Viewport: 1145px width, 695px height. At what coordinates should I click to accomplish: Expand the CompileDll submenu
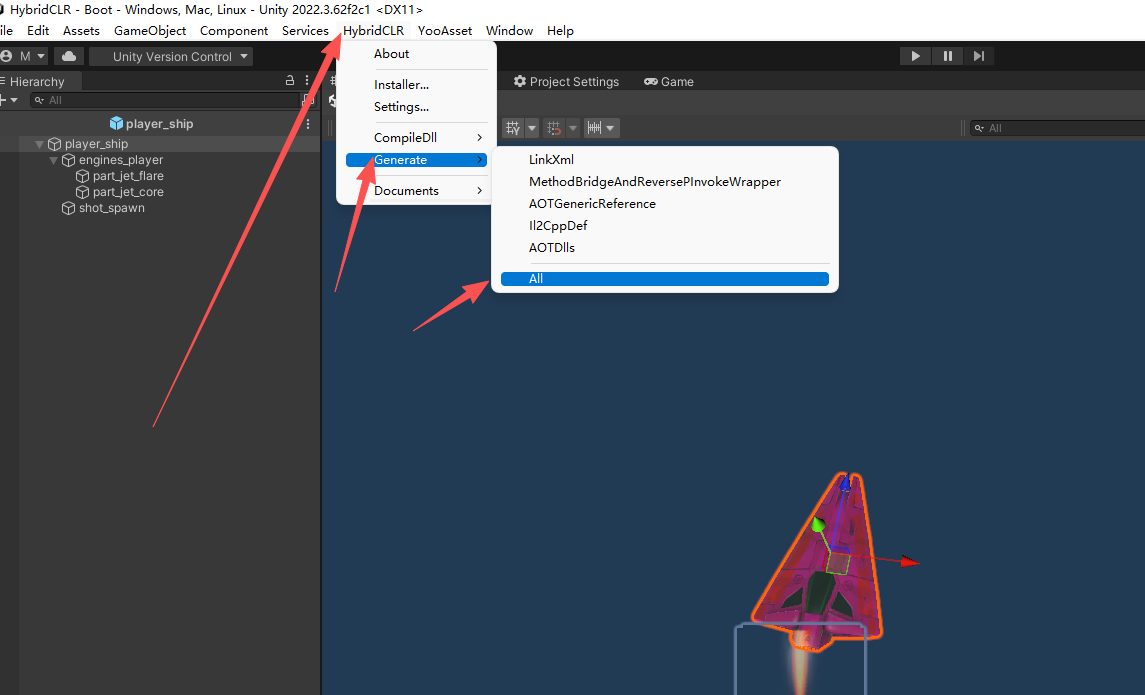(416, 137)
